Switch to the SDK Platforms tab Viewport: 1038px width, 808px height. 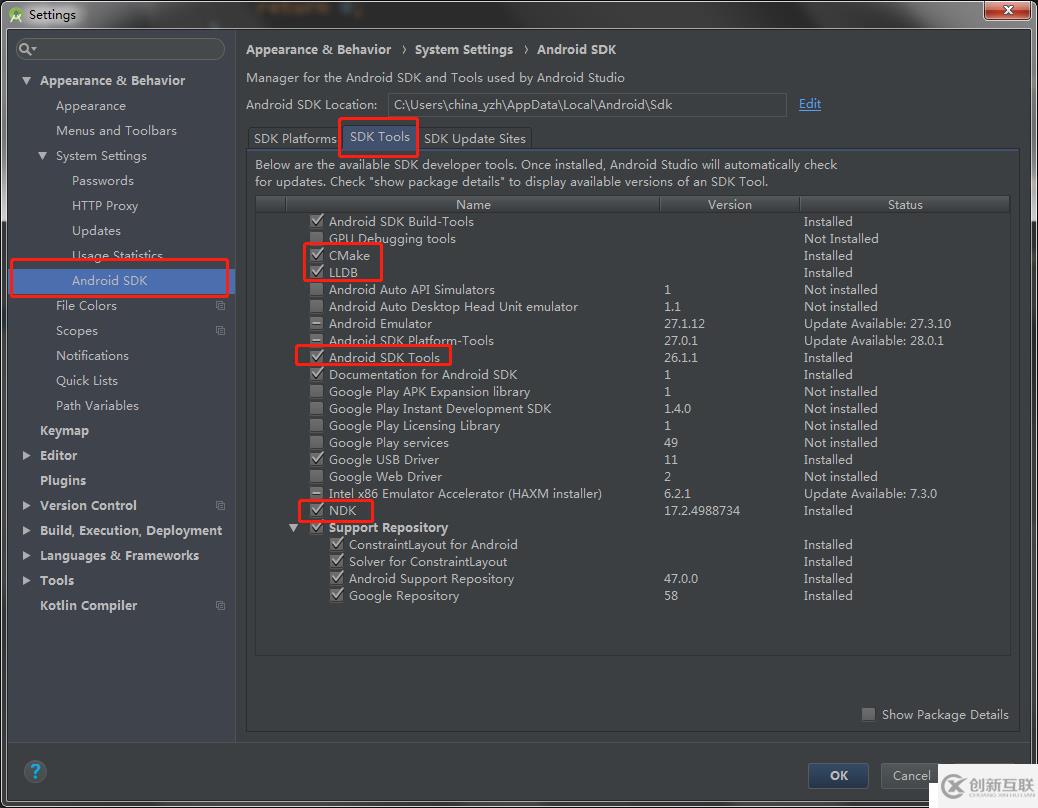pyautogui.click(x=295, y=138)
